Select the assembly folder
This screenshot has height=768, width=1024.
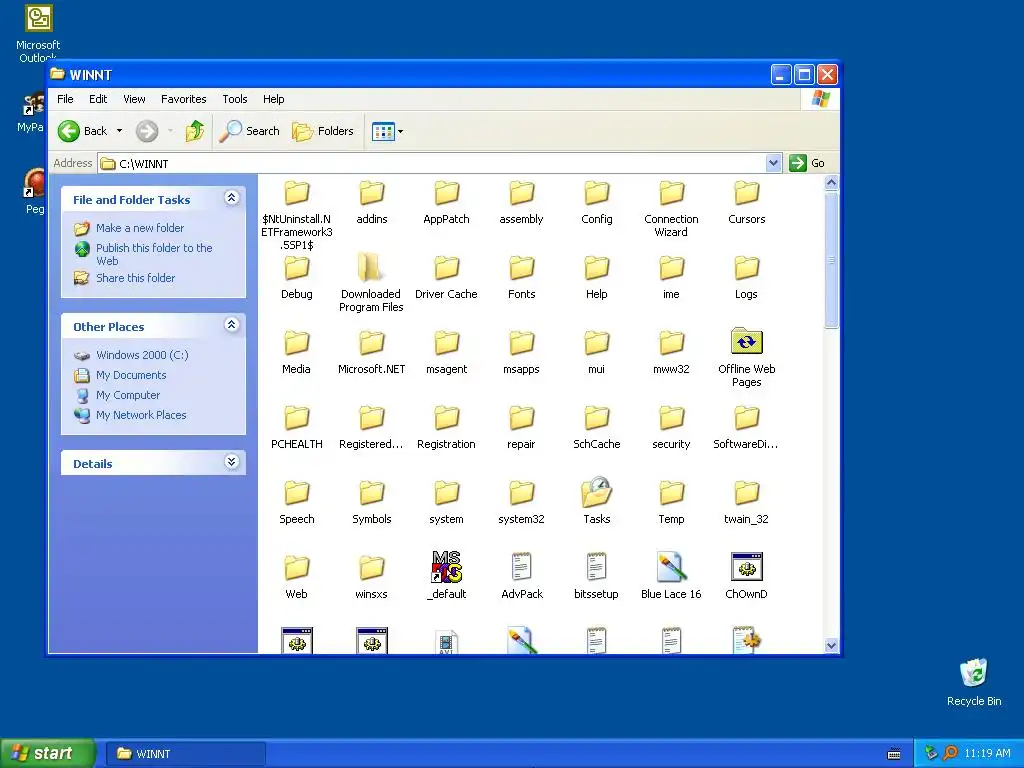(x=521, y=201)
